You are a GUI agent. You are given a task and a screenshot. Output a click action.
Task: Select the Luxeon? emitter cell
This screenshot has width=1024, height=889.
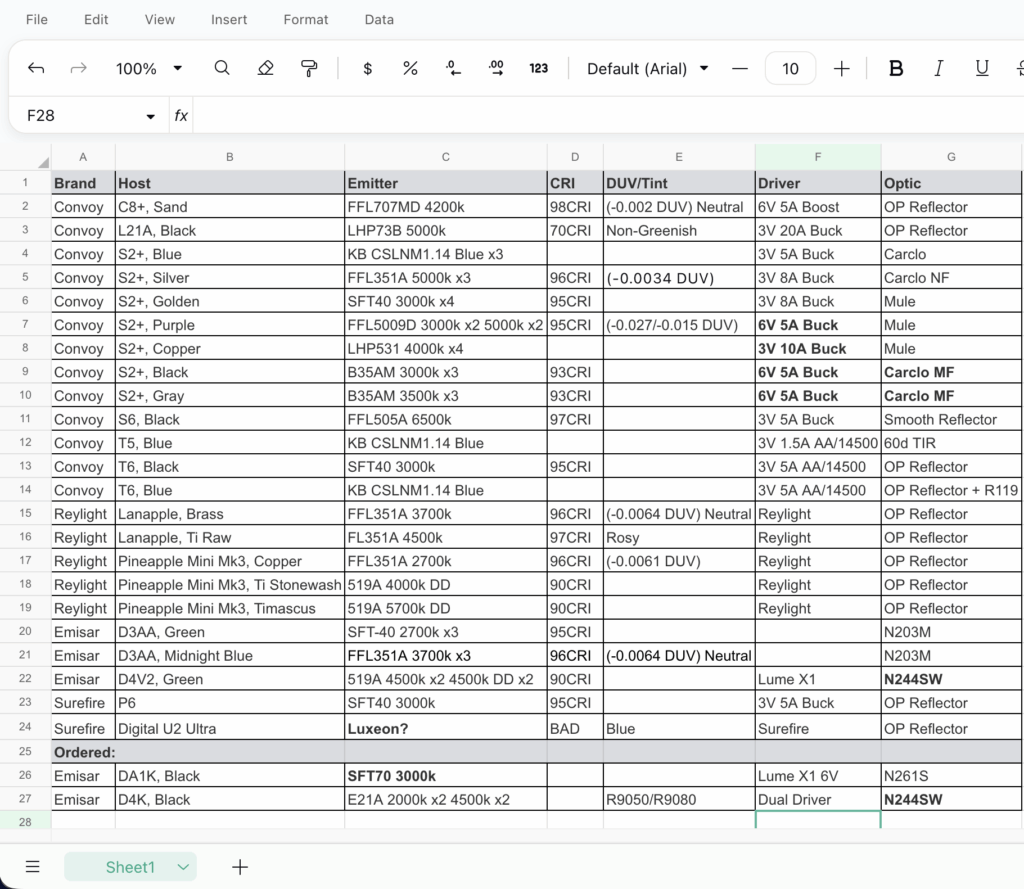click(445, 728)
